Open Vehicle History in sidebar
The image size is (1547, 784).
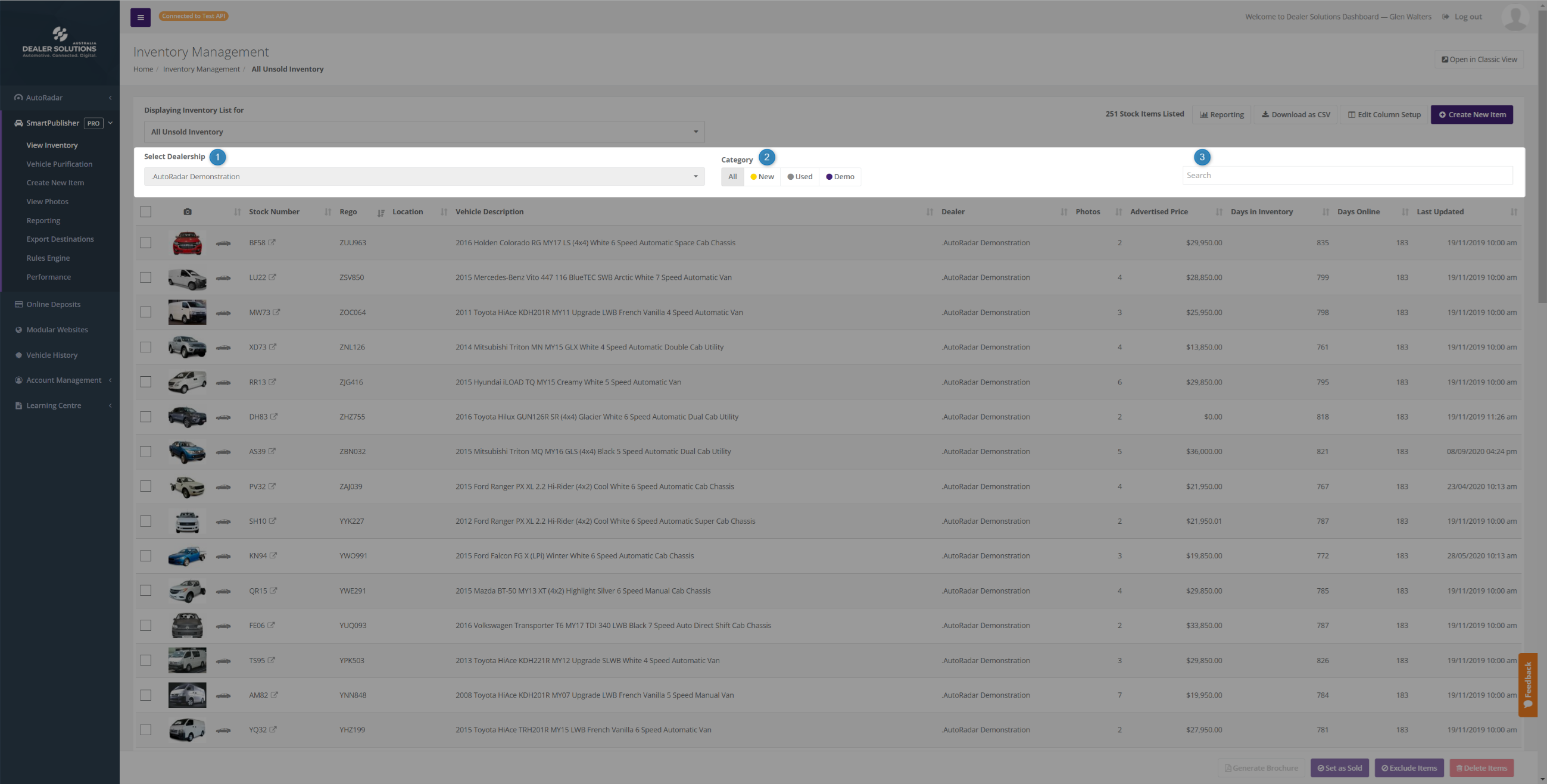(x=52, y=355)
